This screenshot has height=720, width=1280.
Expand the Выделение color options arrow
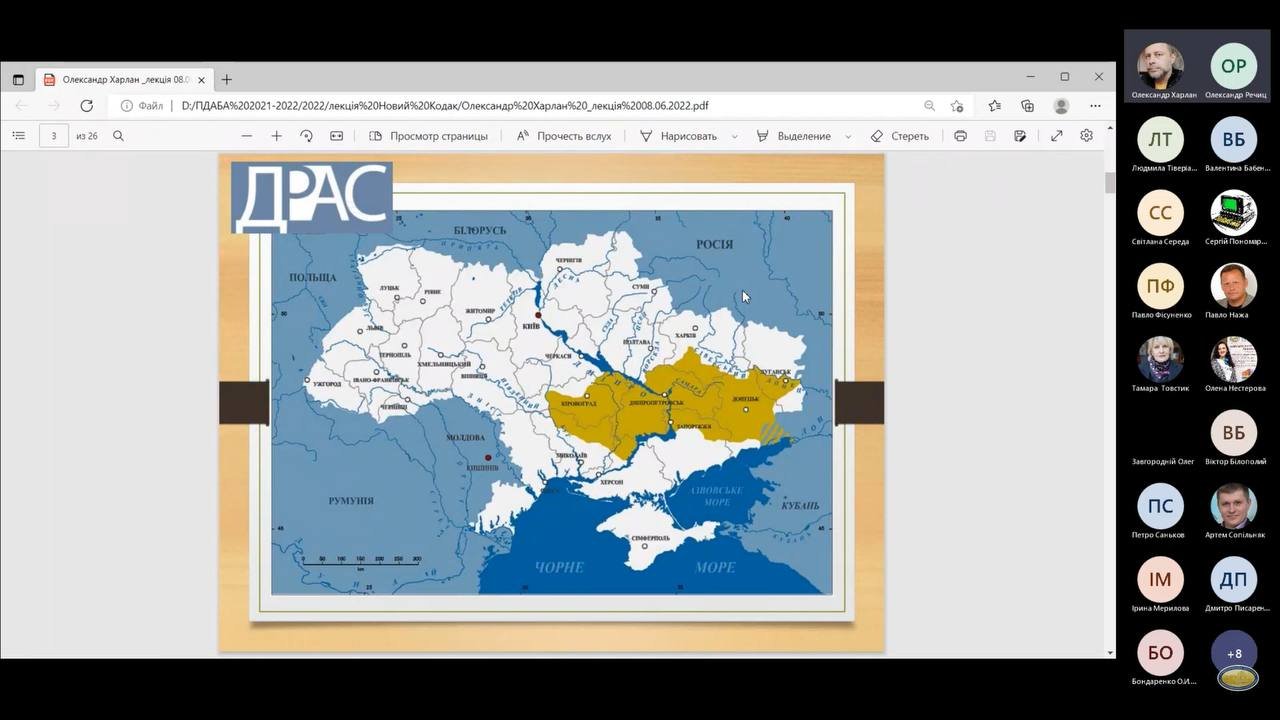coord(848,136)
